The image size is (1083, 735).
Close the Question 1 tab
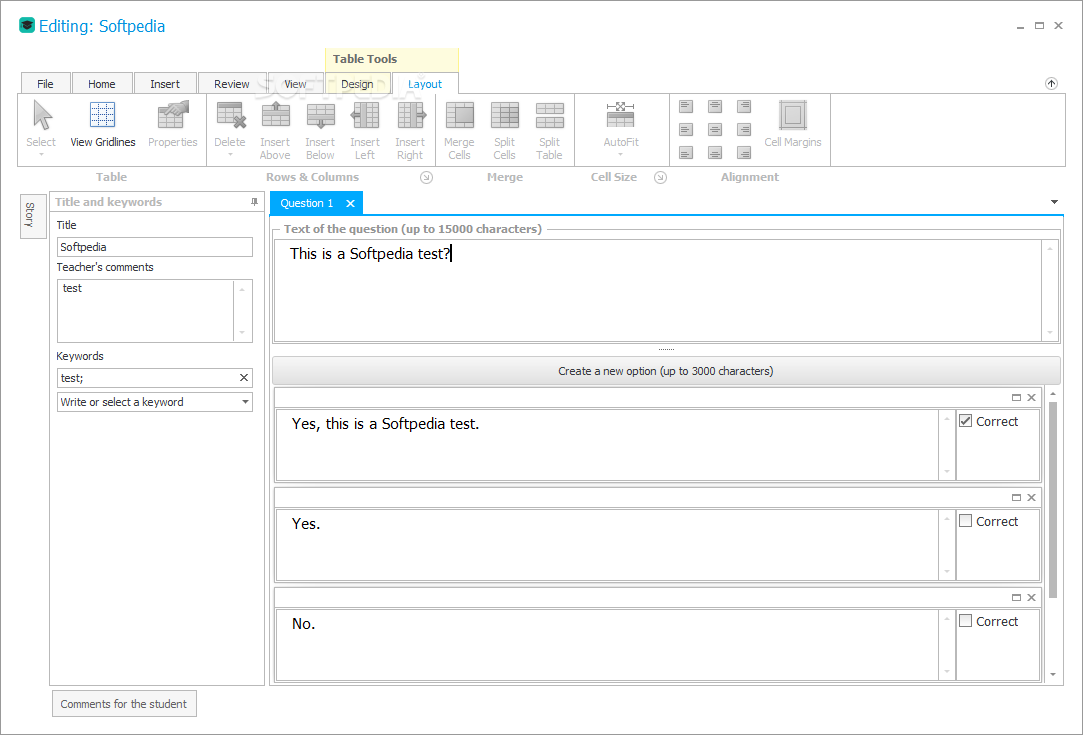[350, 203]
